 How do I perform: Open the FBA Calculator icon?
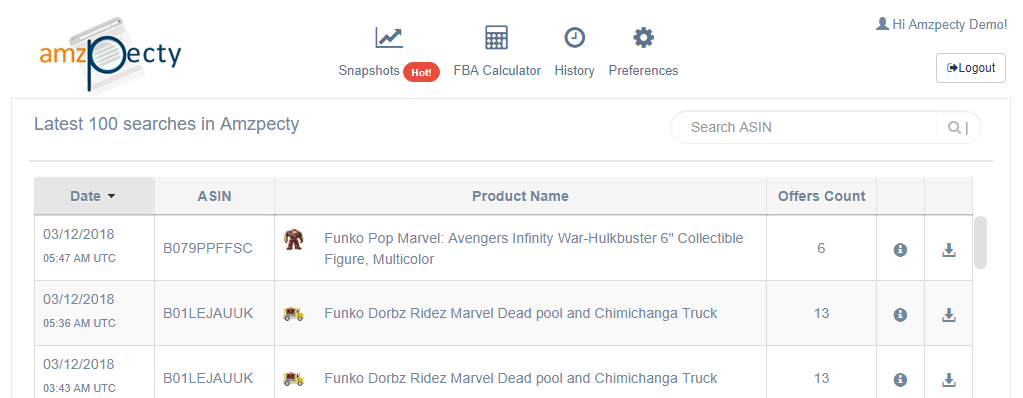(496, 38)
